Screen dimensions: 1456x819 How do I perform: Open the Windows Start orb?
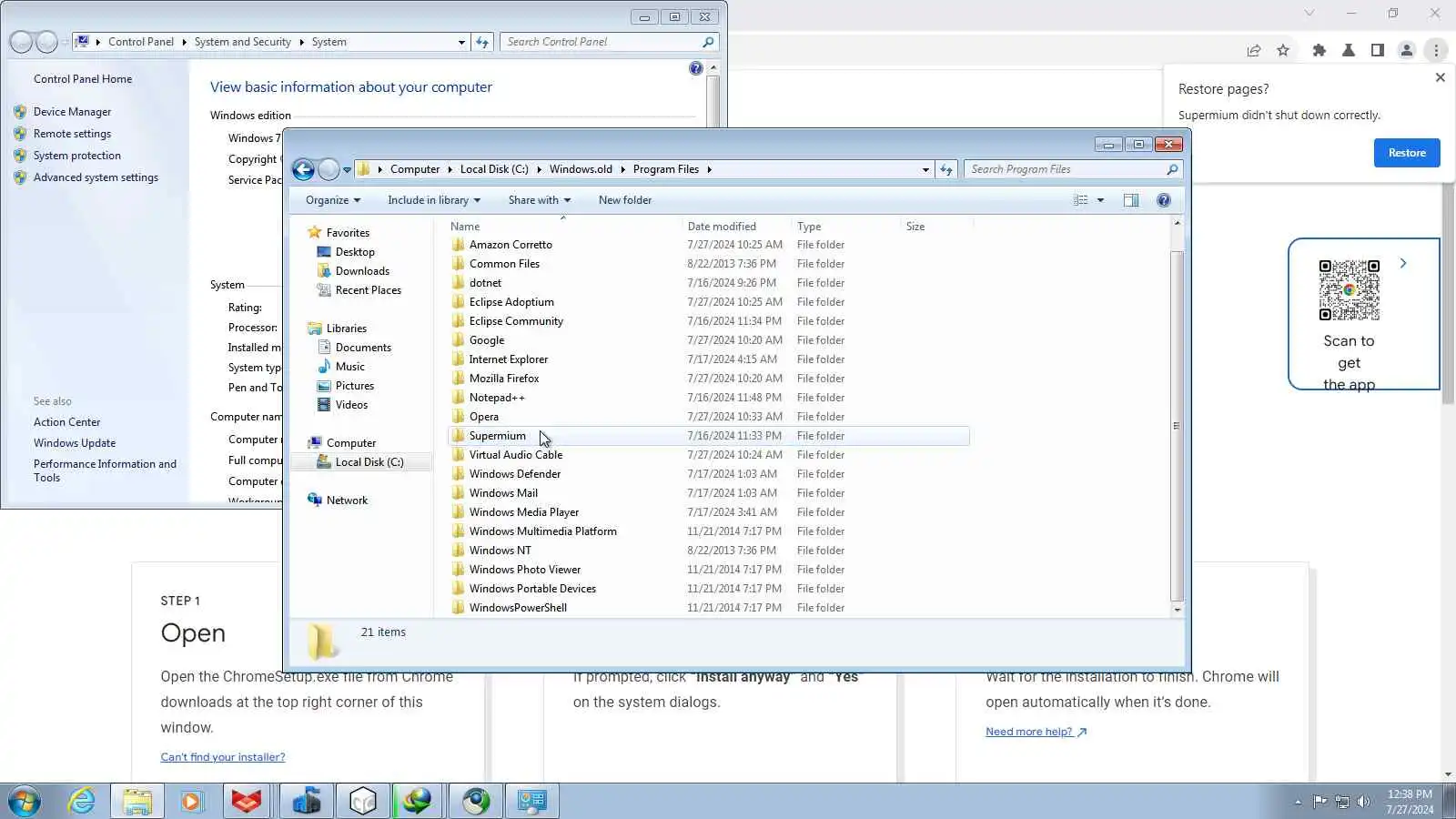[25, 802]
